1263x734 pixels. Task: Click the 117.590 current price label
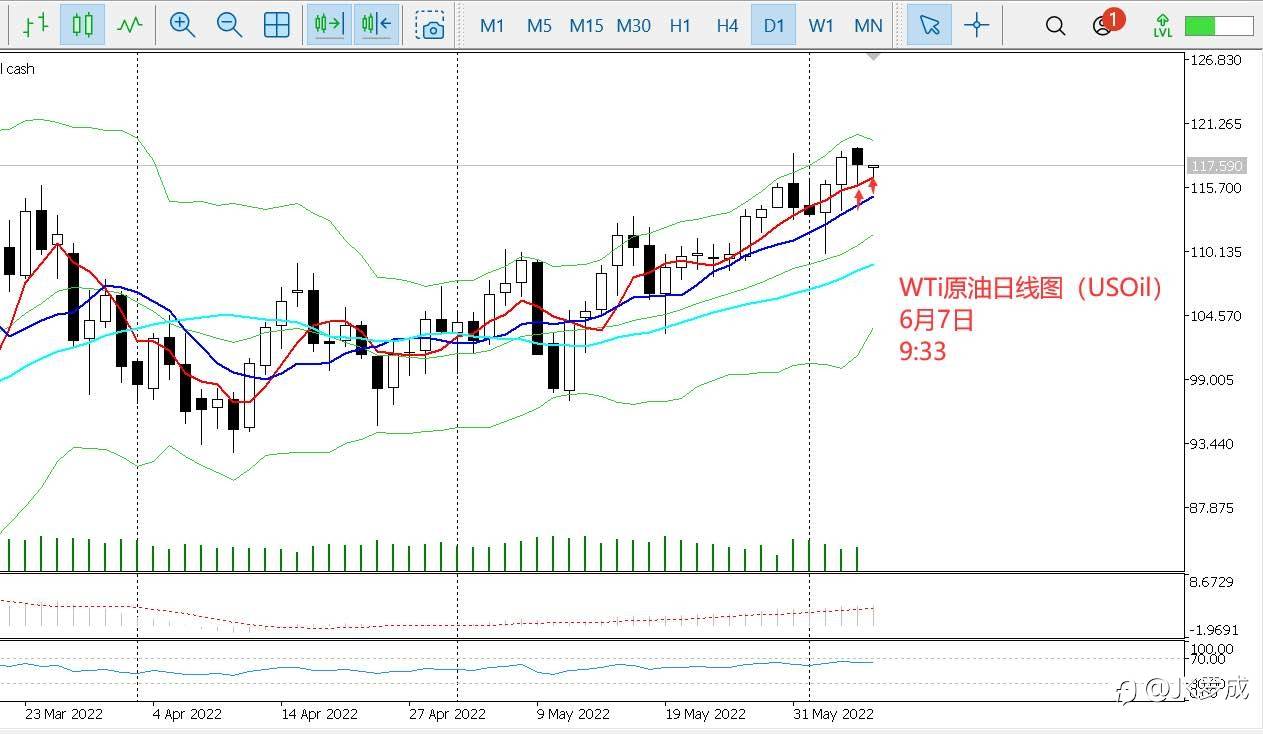pyautogui.click(x=1215, y=166)
